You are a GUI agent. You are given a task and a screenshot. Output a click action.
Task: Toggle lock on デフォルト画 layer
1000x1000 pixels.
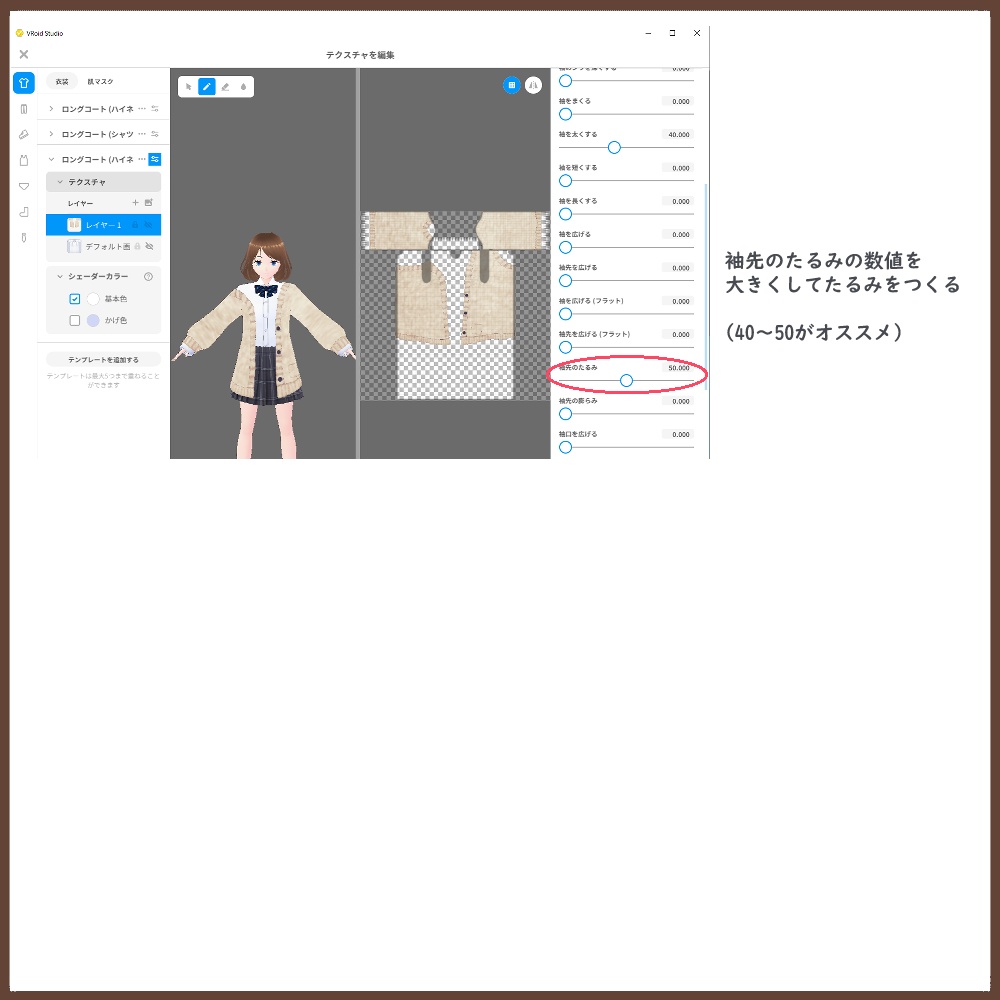click(x=137, y=246)
